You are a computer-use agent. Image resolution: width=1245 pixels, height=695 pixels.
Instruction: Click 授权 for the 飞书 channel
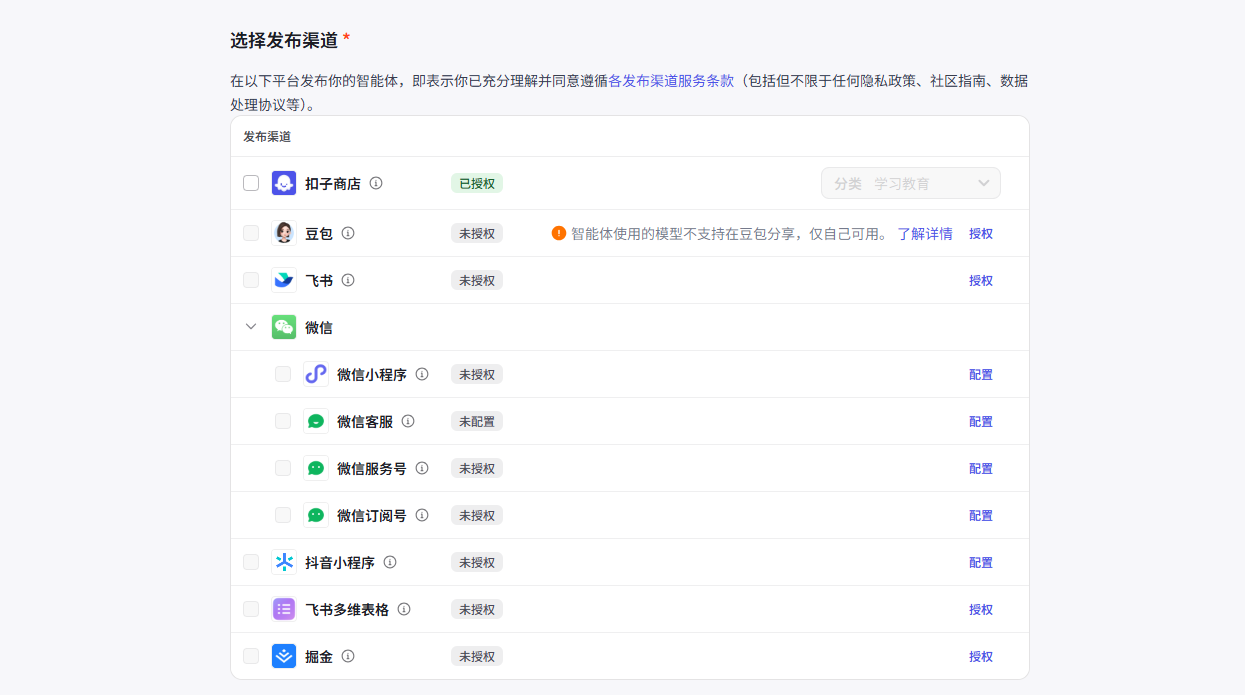tap(981, 280)
